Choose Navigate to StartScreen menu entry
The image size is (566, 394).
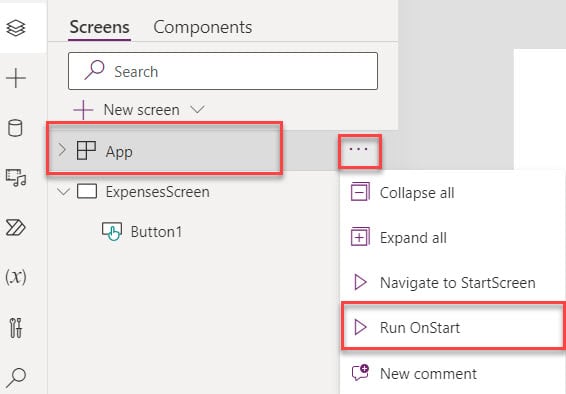tap(453, 283)
